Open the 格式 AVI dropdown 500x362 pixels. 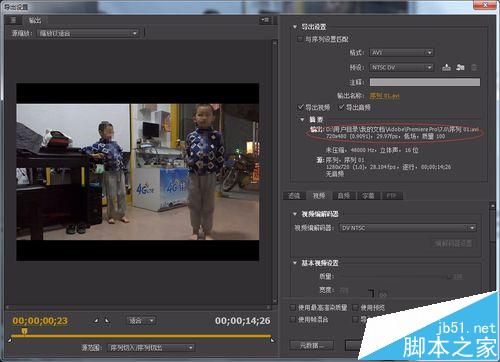[402, 53]
